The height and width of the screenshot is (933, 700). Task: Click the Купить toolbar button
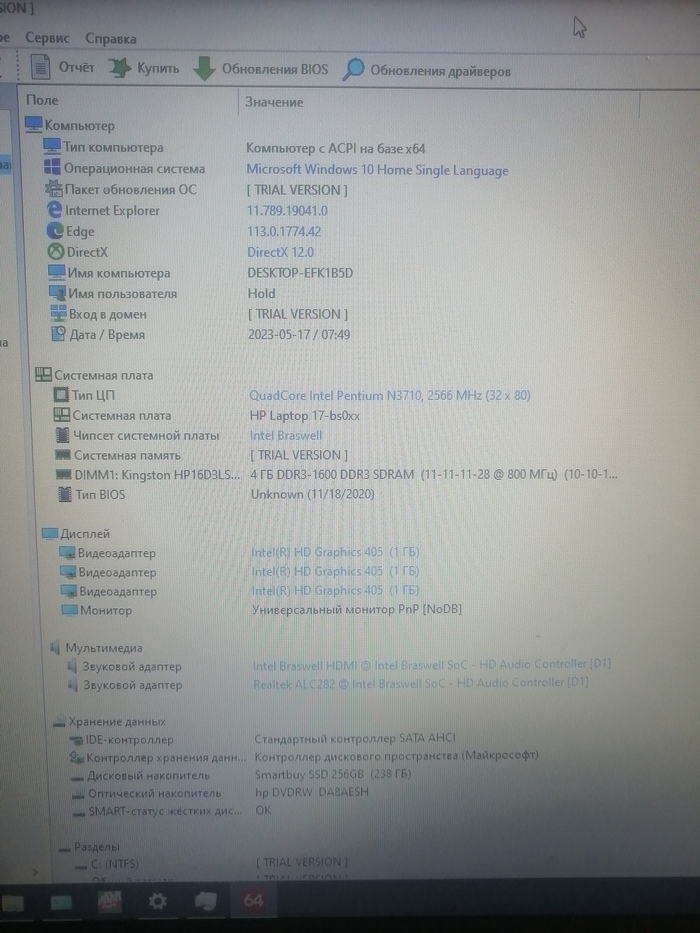[x=143, y=68]
